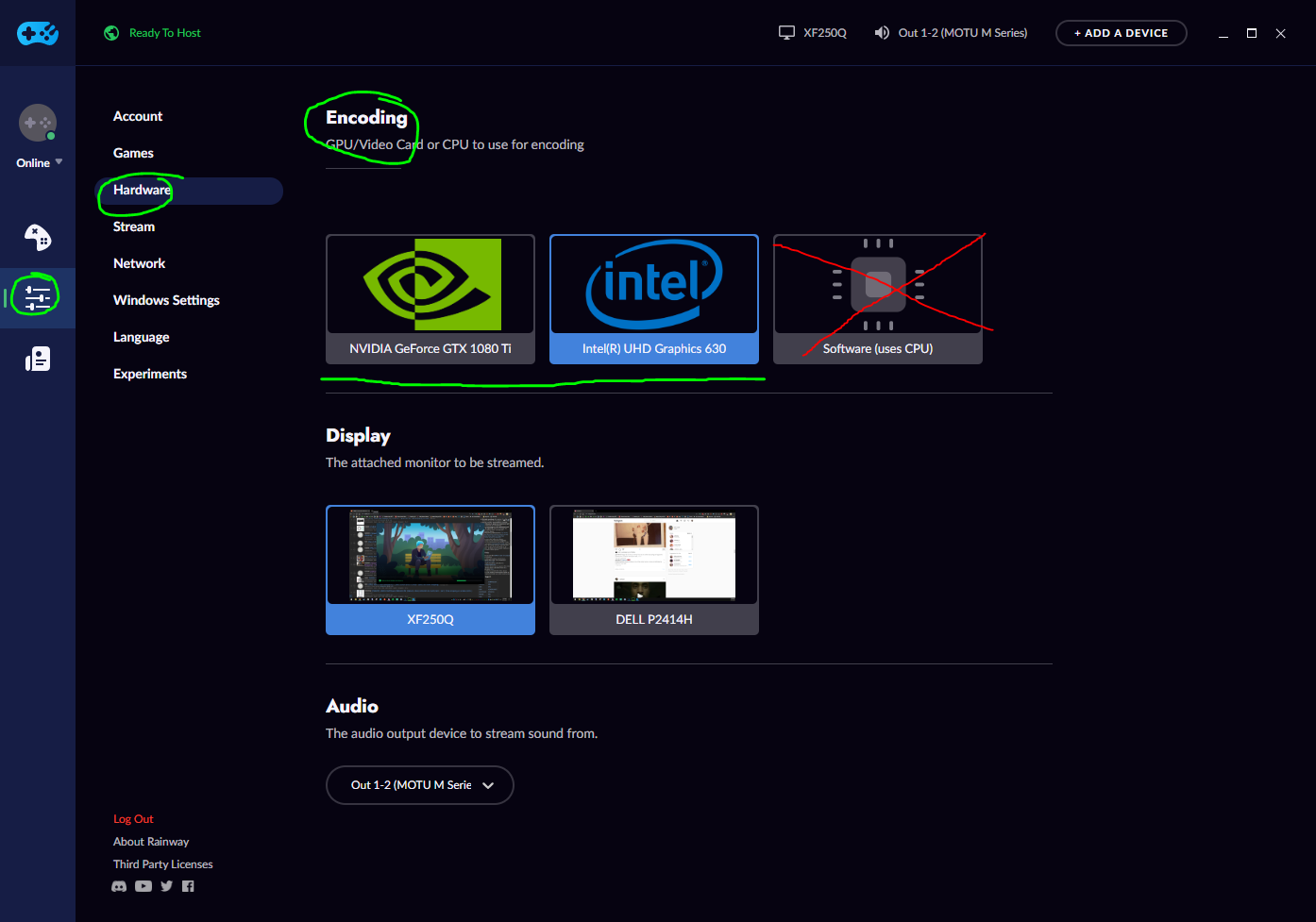Open the Discord social icon

click(x=119, y=886)
